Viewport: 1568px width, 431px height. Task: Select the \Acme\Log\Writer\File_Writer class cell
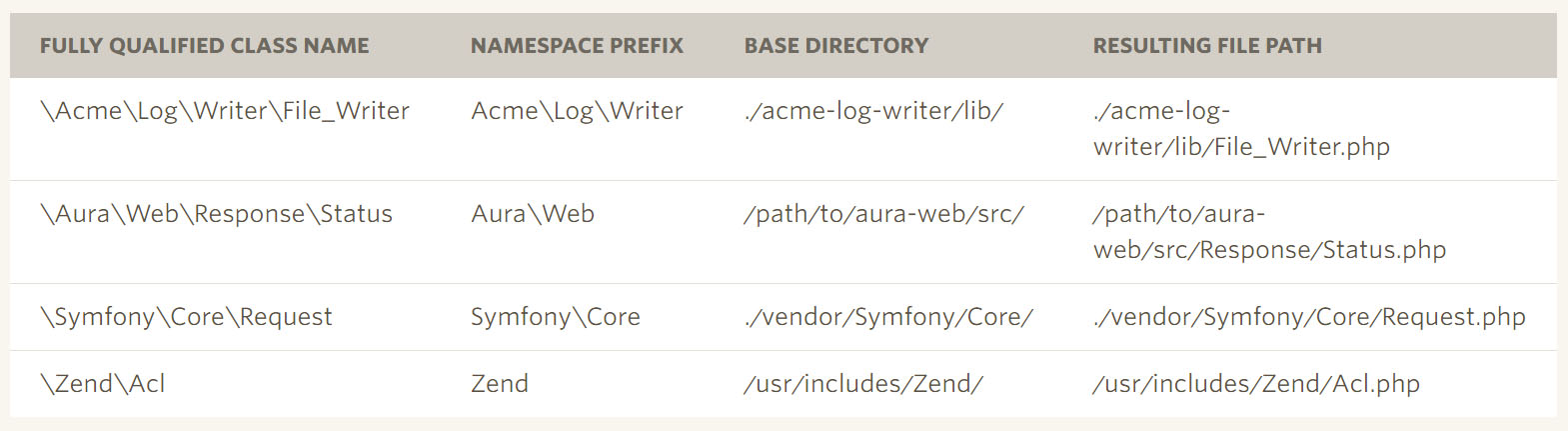coord(225,111)
